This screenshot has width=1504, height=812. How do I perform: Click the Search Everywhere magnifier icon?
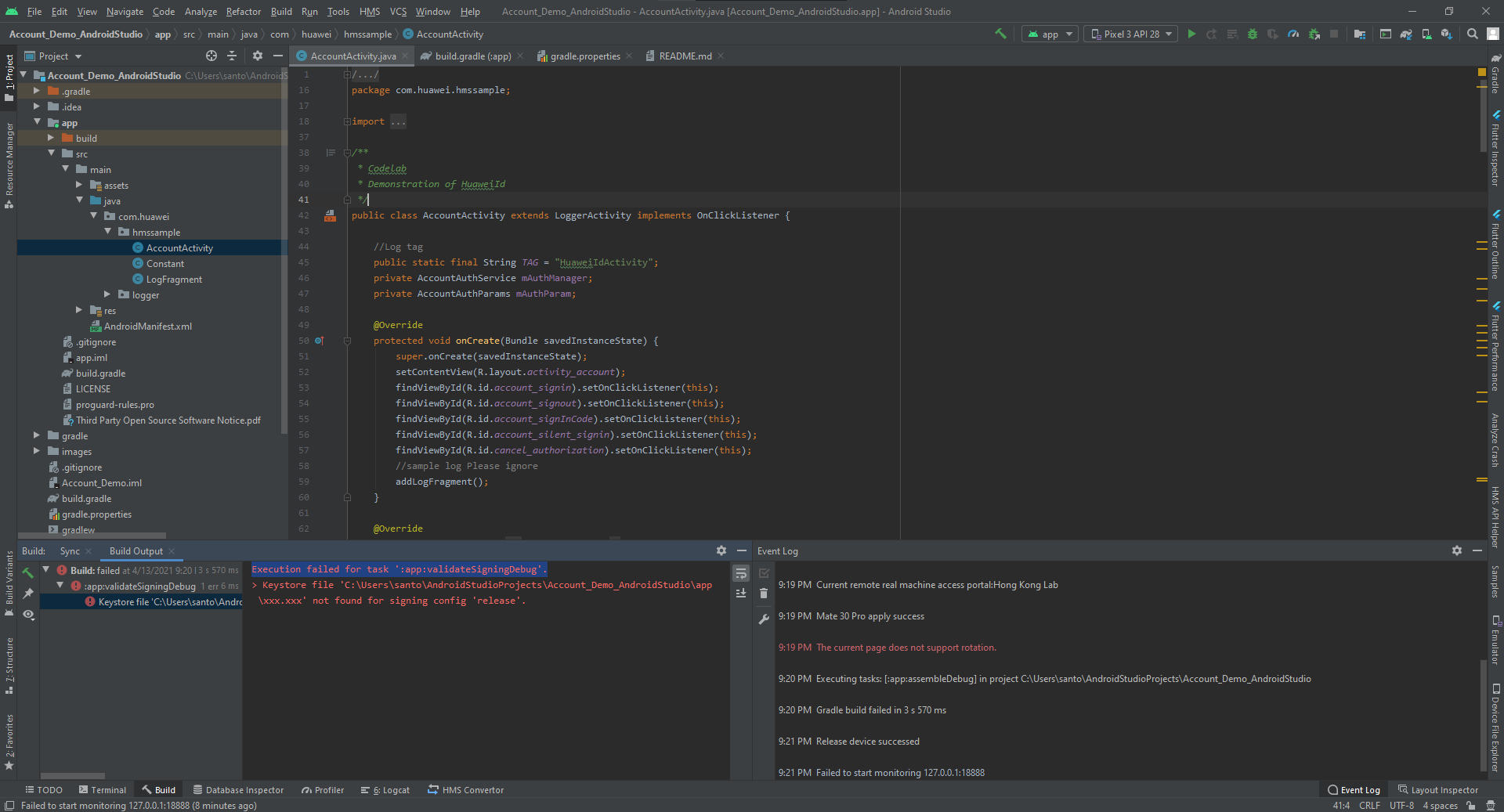(1472, 34)
